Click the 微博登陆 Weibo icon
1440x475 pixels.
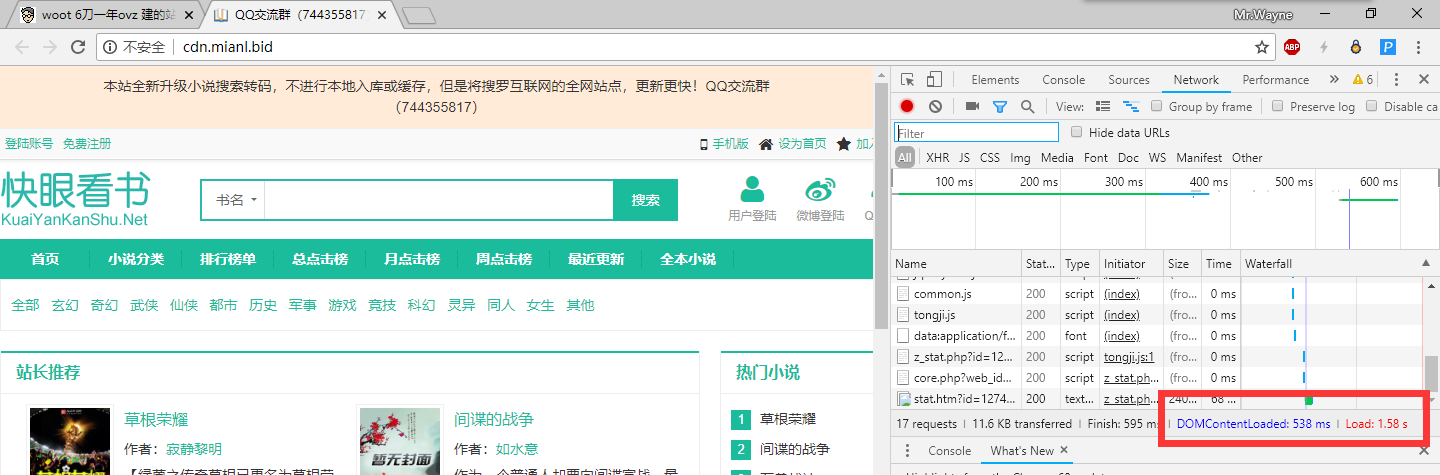[820, 188]
